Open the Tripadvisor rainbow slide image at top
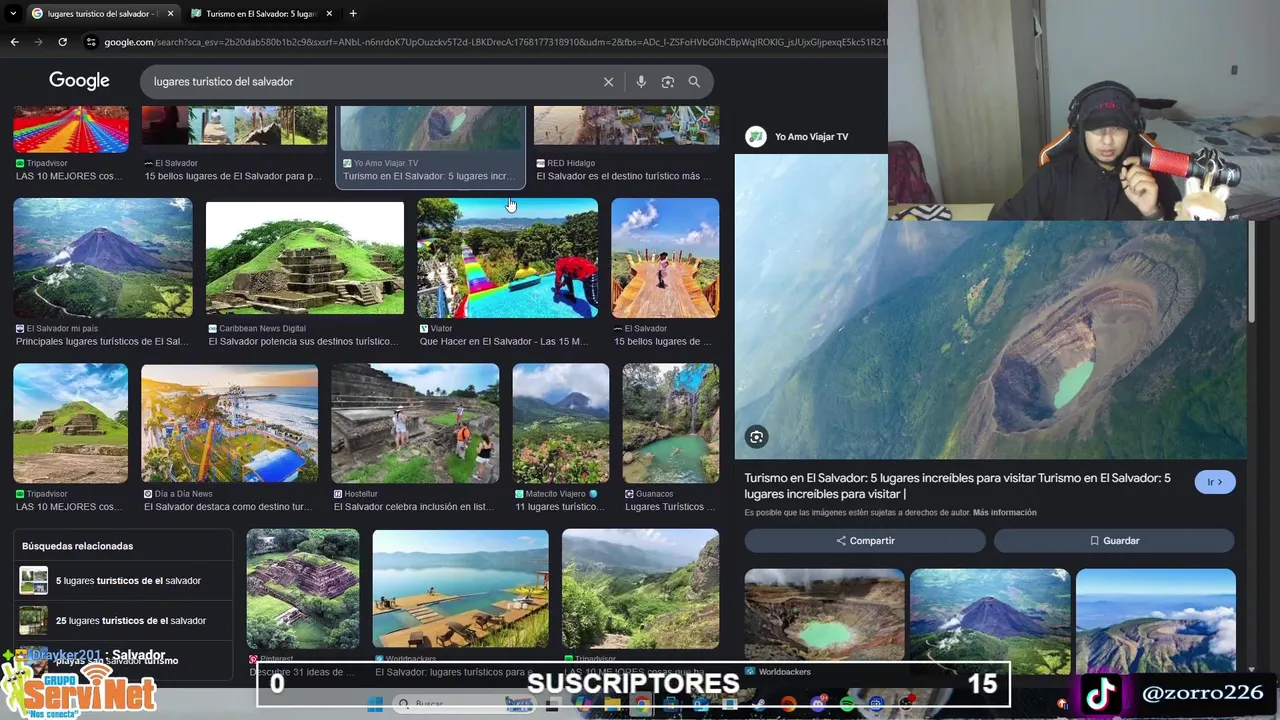The height and width of the screenshot is (720, 1280). [x=71, y=129]
